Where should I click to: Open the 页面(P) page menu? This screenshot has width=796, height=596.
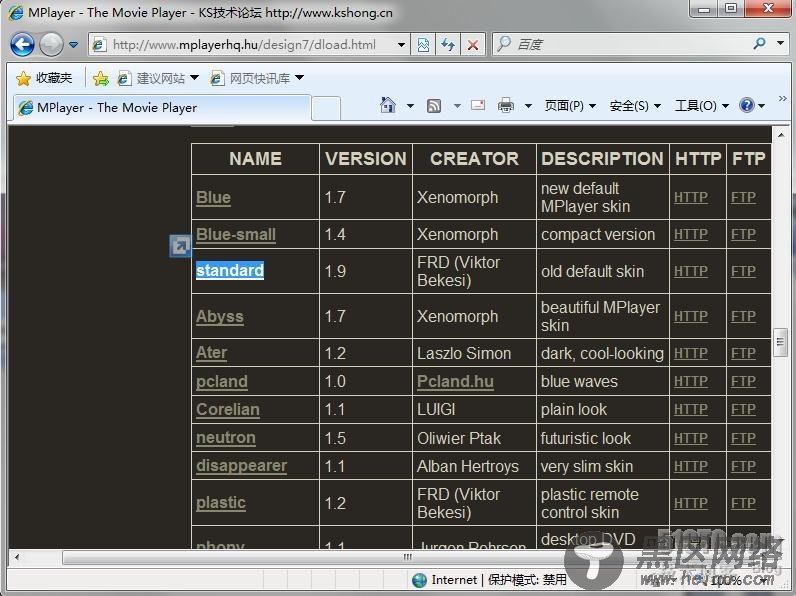pos(569,106)
